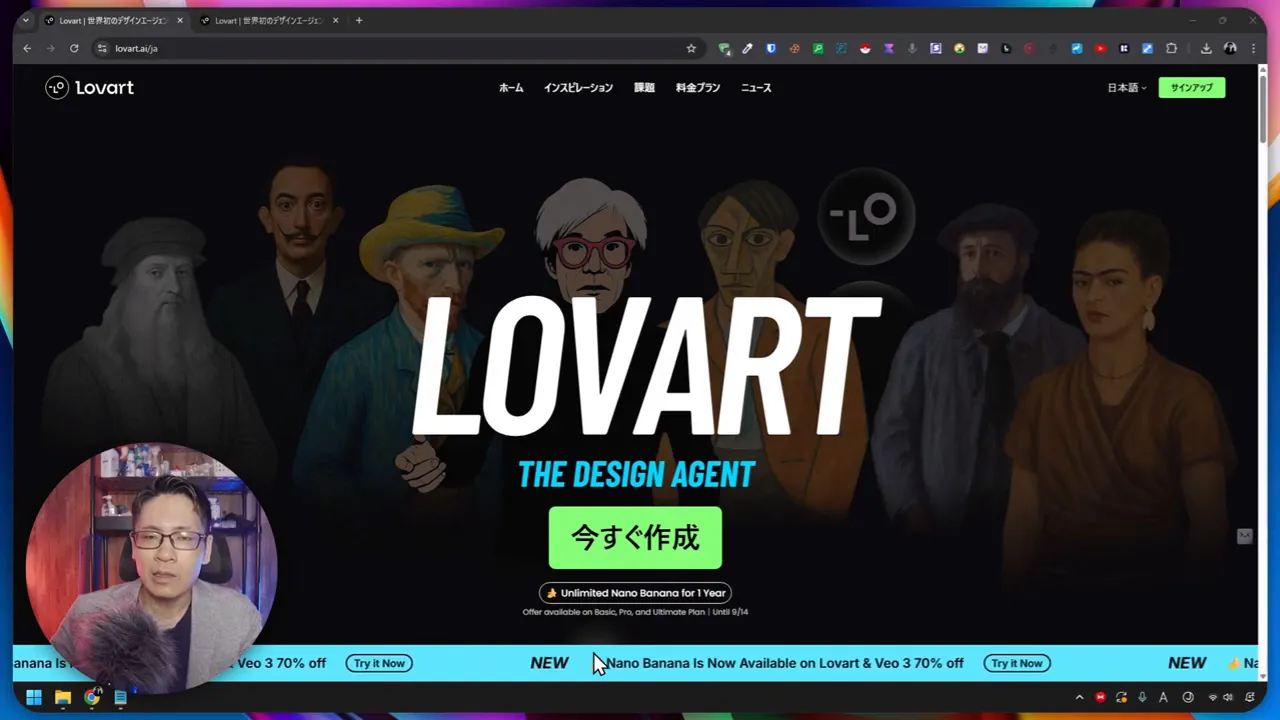
Task: Open the 課題 nav item
Action: coord(644,88)
